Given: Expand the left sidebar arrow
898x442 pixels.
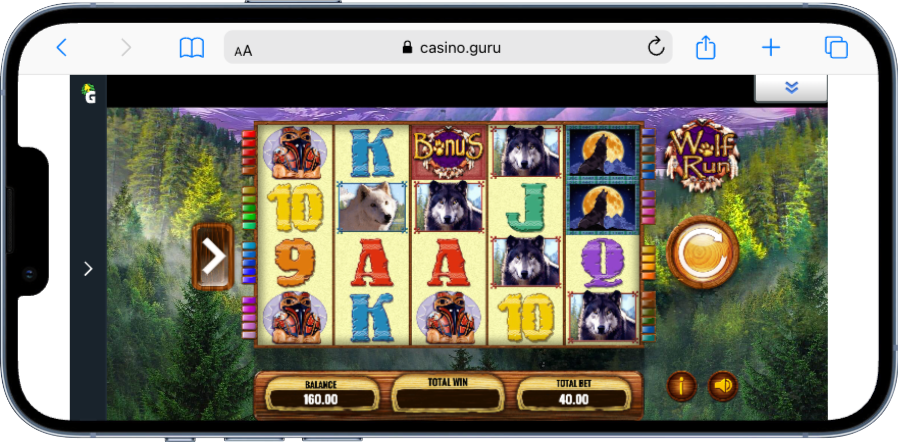Looking at the screenshot, I should 88,269.
